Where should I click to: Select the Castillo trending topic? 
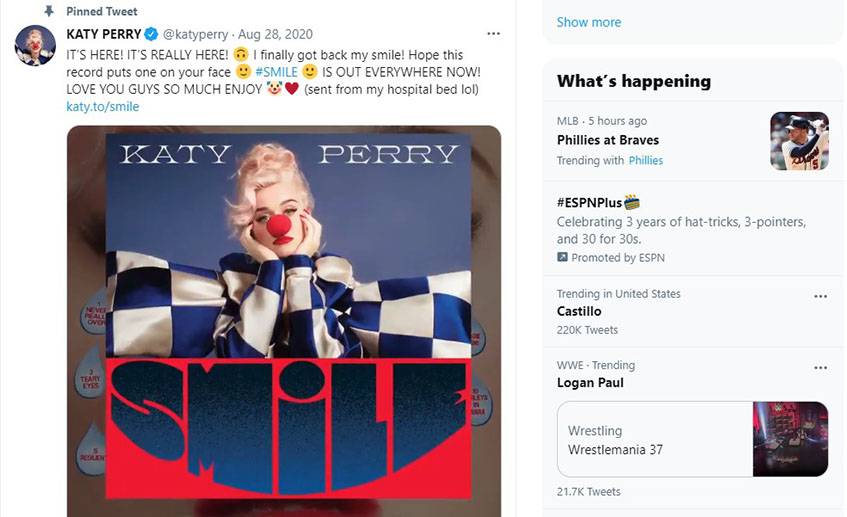click(579, 312)
